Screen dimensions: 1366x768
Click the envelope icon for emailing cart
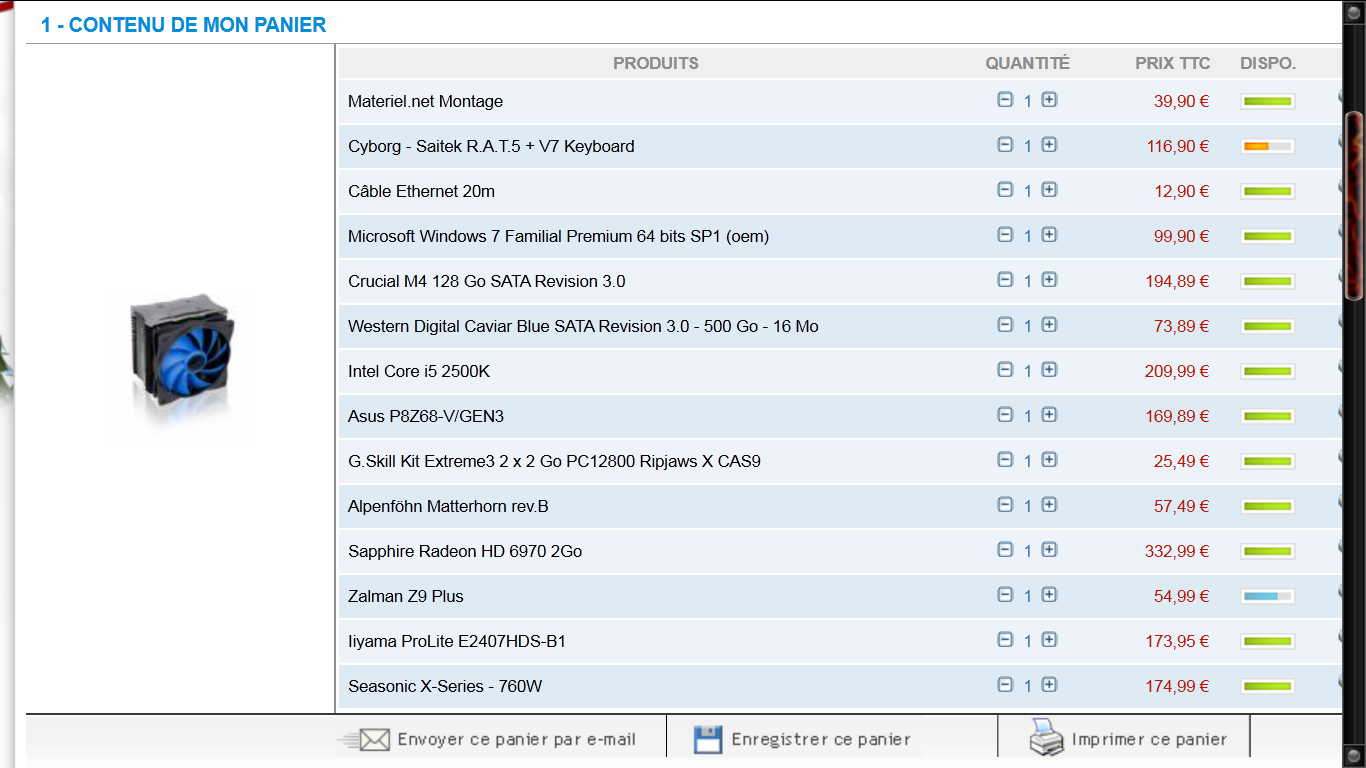click(372, 740)
